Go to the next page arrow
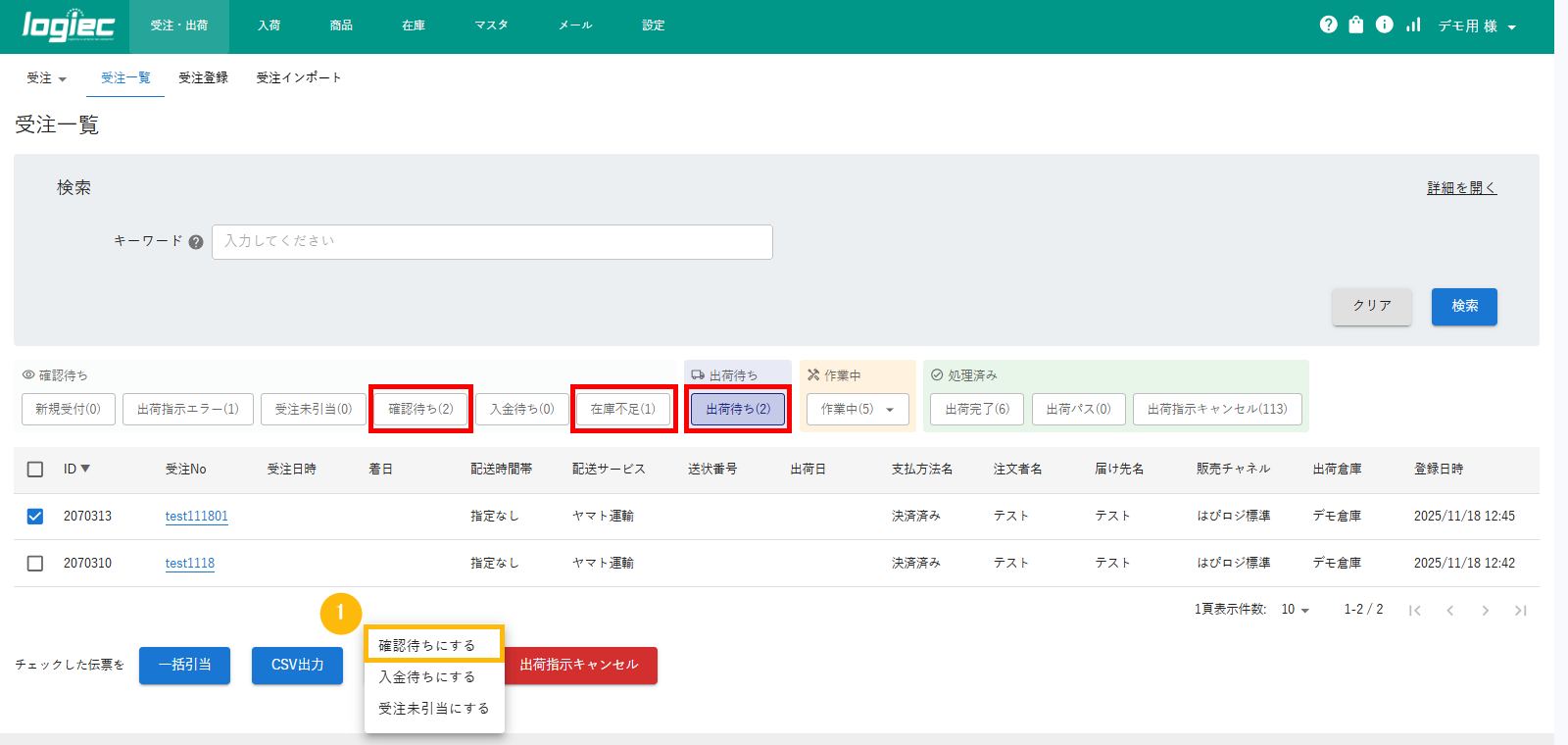The image size is (1568, 745). coord(1485,611)
